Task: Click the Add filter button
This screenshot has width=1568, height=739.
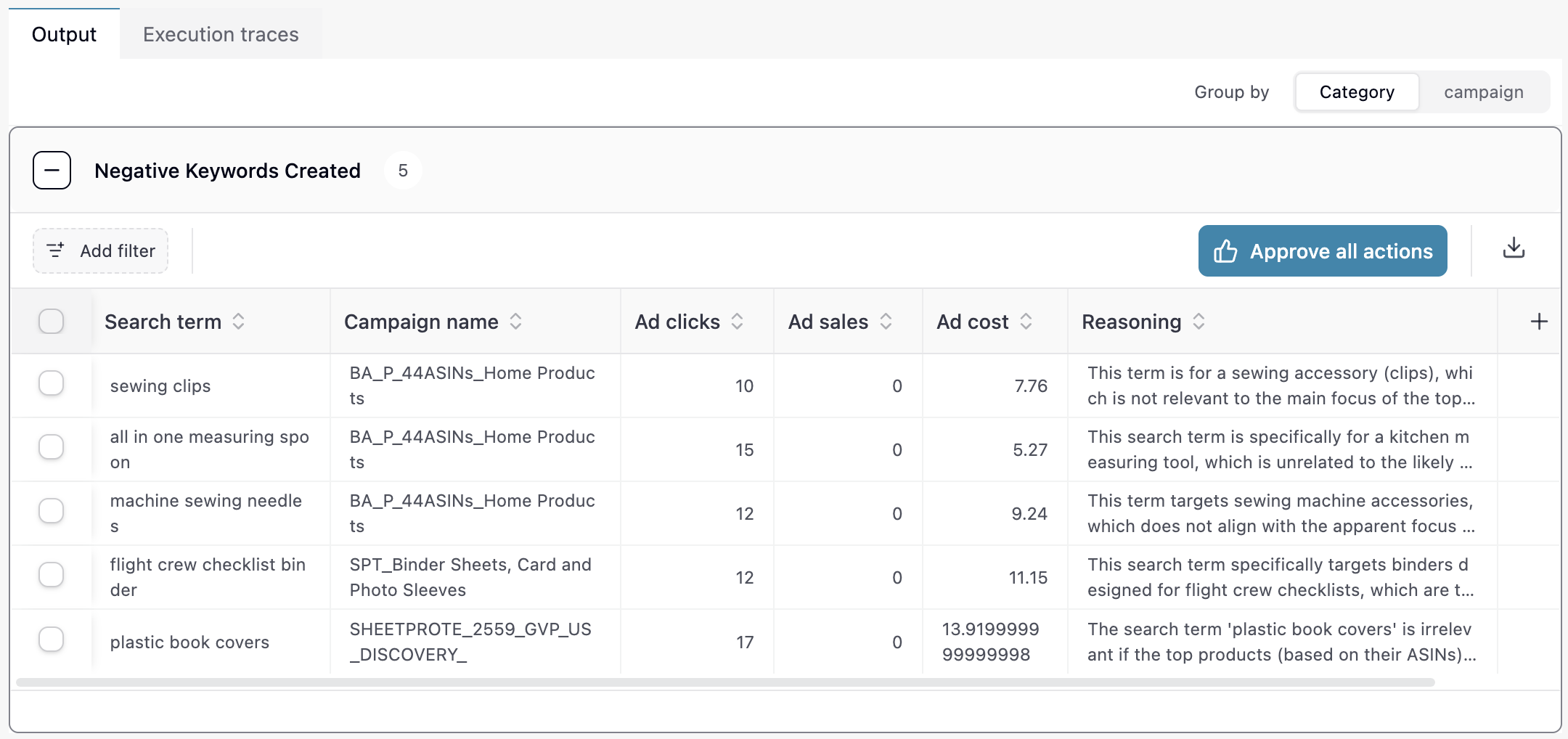Action: (101, 251)
